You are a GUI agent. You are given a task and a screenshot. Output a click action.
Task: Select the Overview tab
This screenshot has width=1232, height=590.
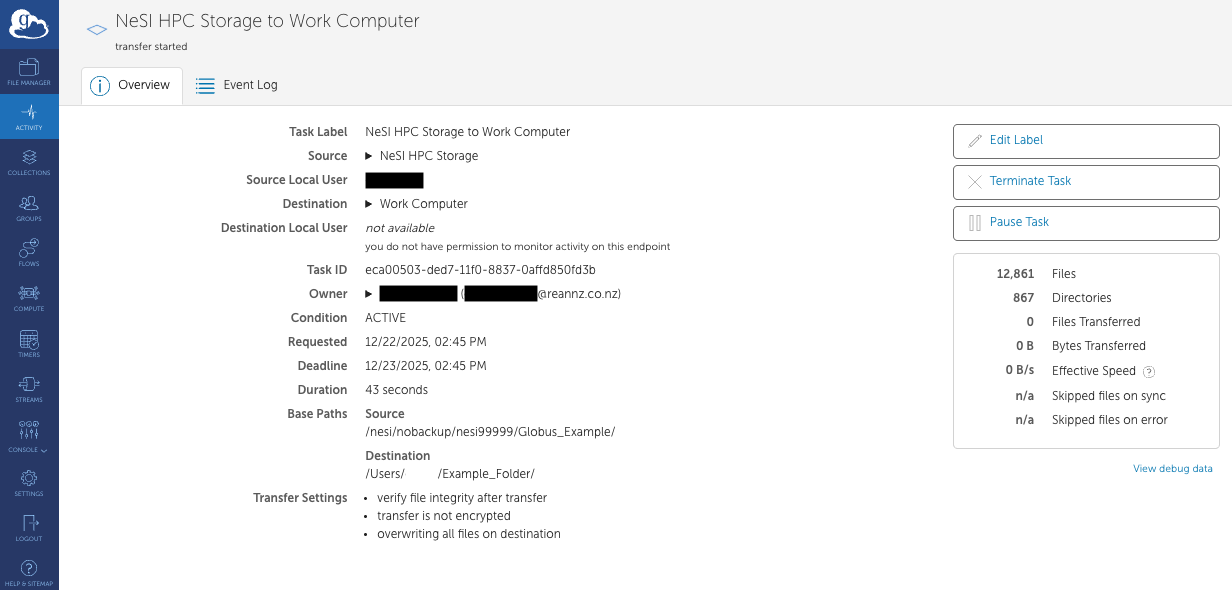pyautogui.click(x=132, y=86)
